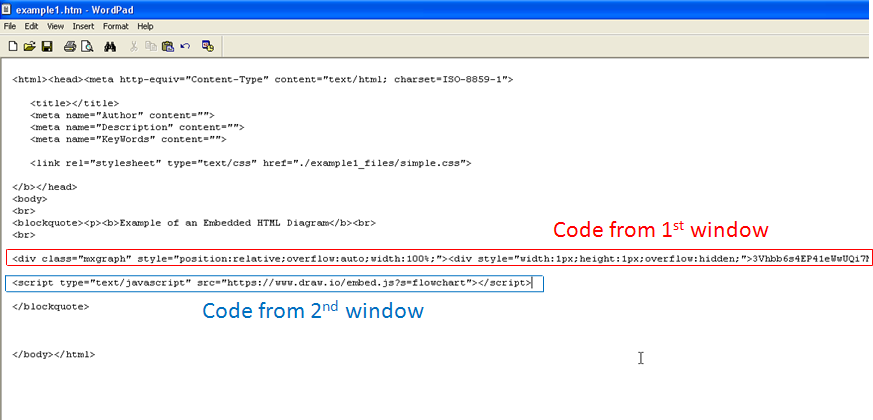Click the </blockquote> line
This screenshot has width=873, height=420.
click(51, 306)
